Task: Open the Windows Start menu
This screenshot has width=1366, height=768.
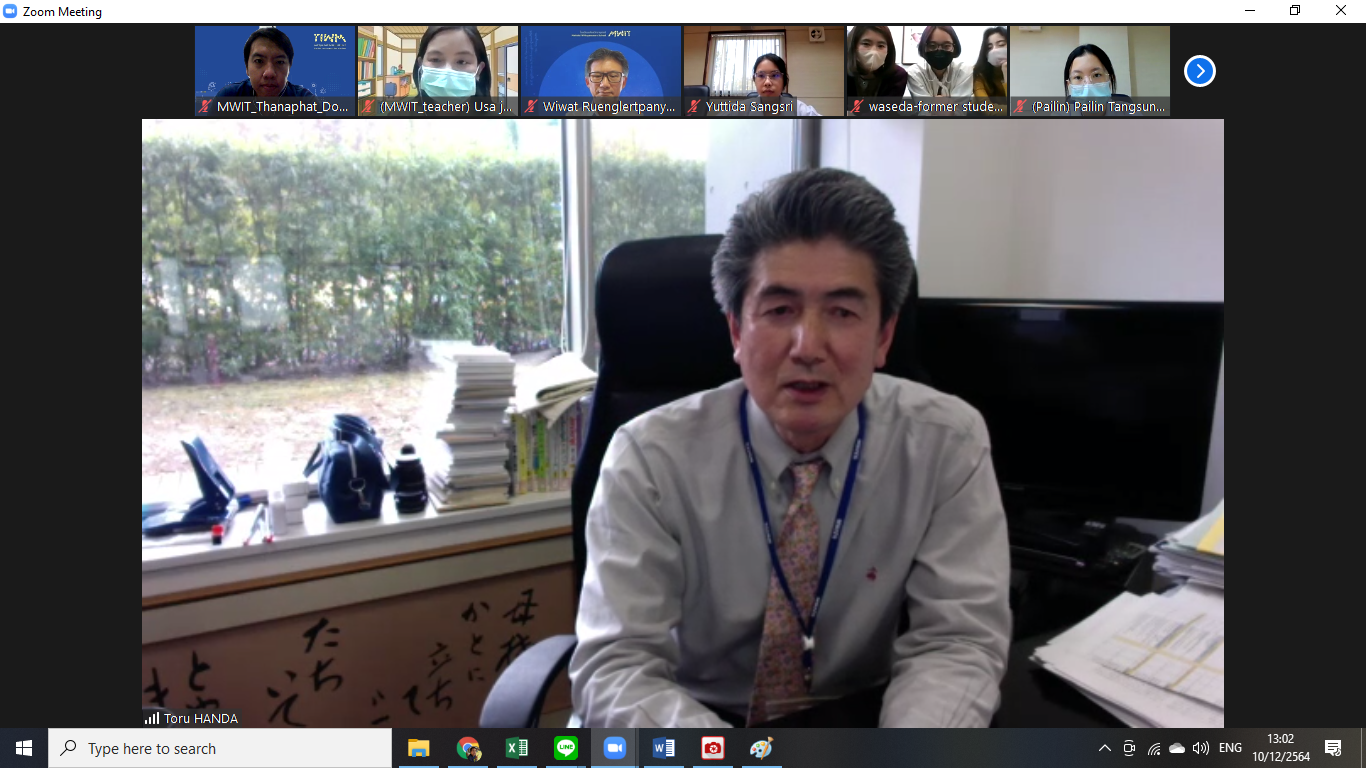Action: coord(24,748)
